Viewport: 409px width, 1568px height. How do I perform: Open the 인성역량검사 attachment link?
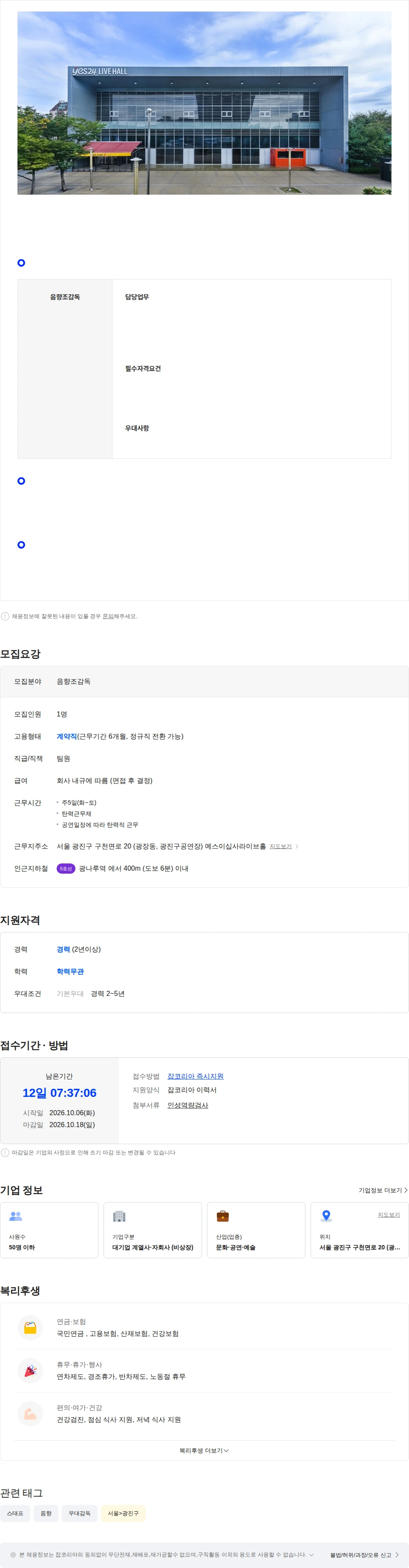tap(187, 1105)
